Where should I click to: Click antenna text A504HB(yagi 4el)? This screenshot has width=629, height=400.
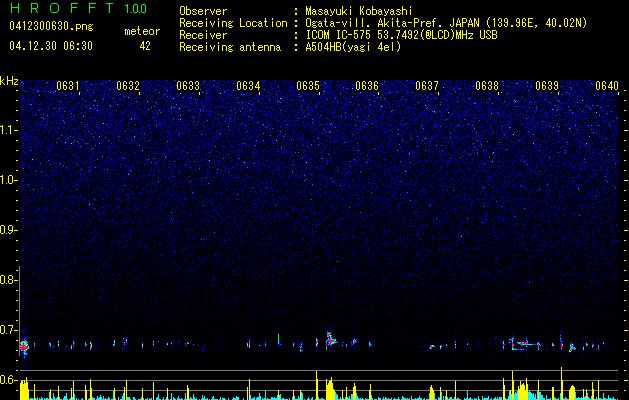pyautogui.click(x=353, y=47)
